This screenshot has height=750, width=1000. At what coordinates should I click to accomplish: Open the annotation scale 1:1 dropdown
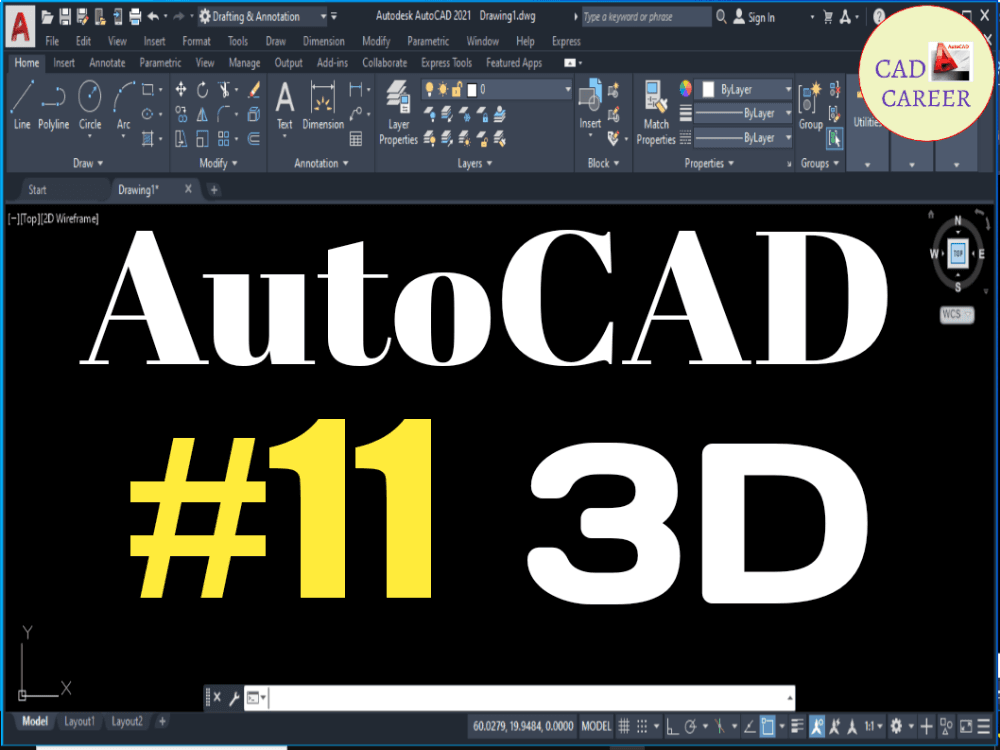[873, 726]
